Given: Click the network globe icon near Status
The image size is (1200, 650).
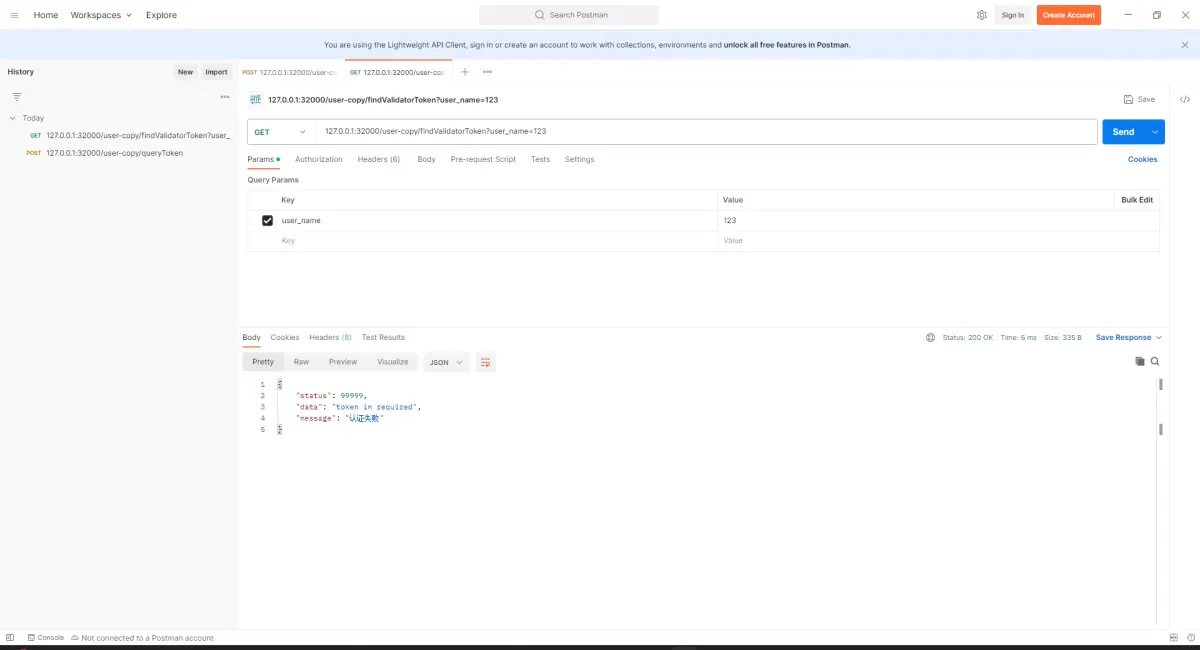Looking at the screenshot, I should click(x=931, y=338).
